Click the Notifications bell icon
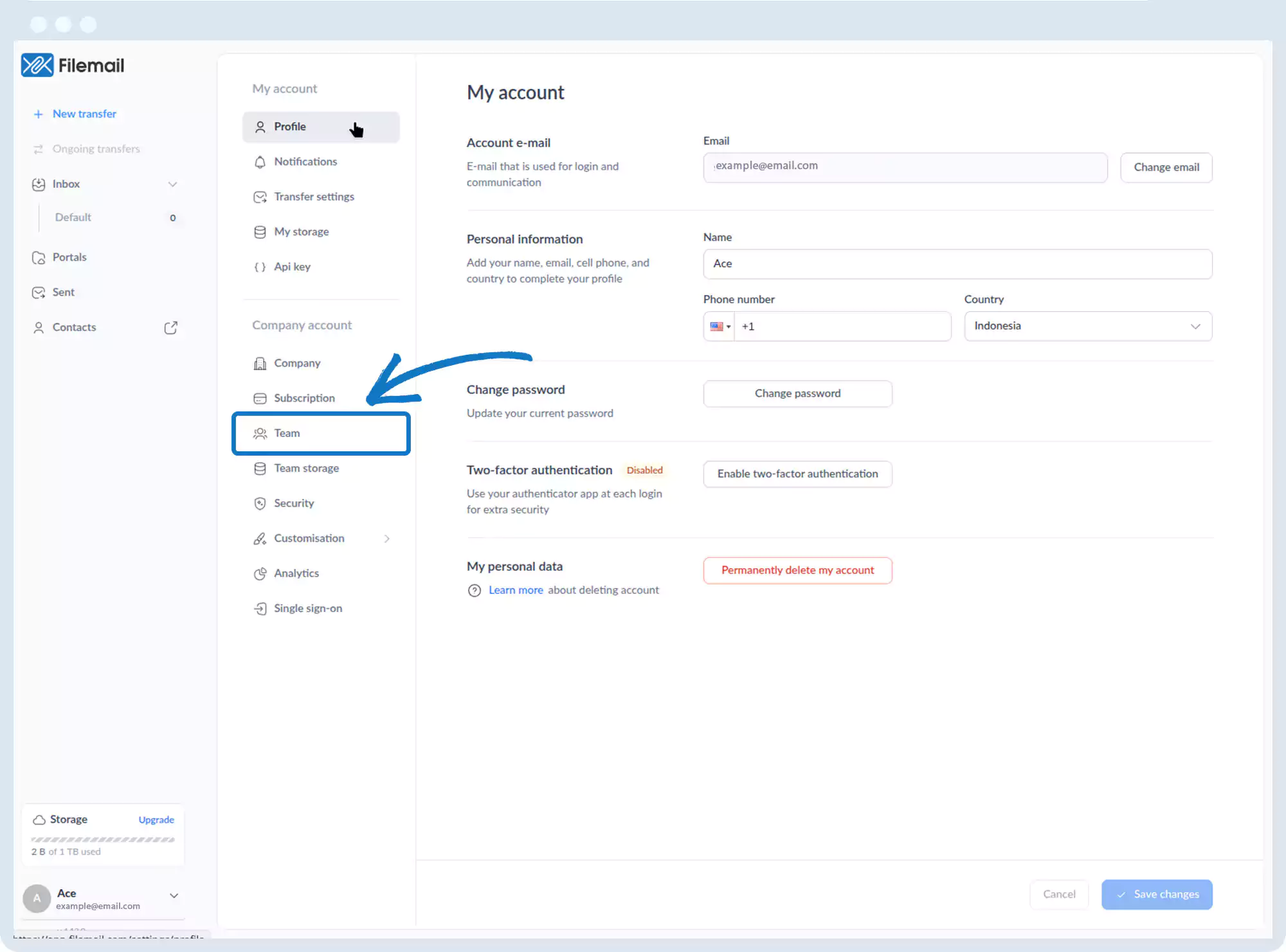Image resolution: width=1286 pixels, height=952 pixels. 260,162
